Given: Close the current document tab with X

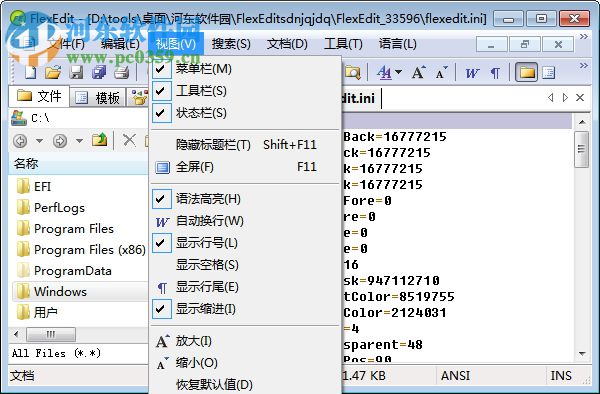Looking at the screenshot, I should [580, 98].
